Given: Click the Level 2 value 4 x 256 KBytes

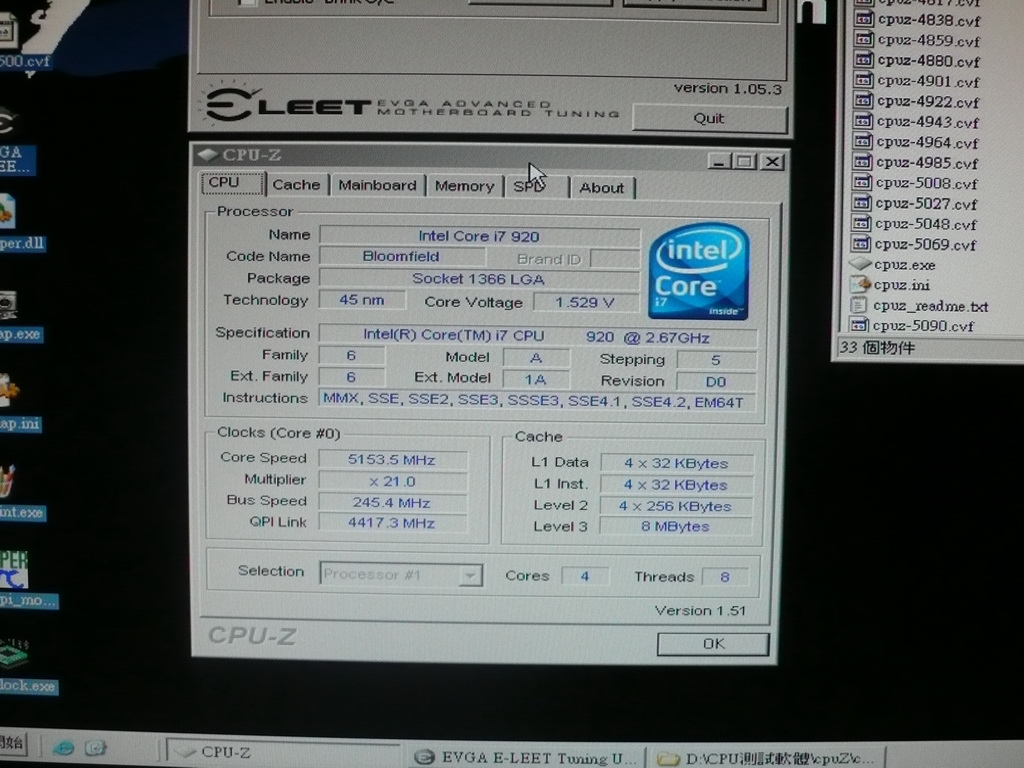Looking at the screenshot, I should coord(676,506).
